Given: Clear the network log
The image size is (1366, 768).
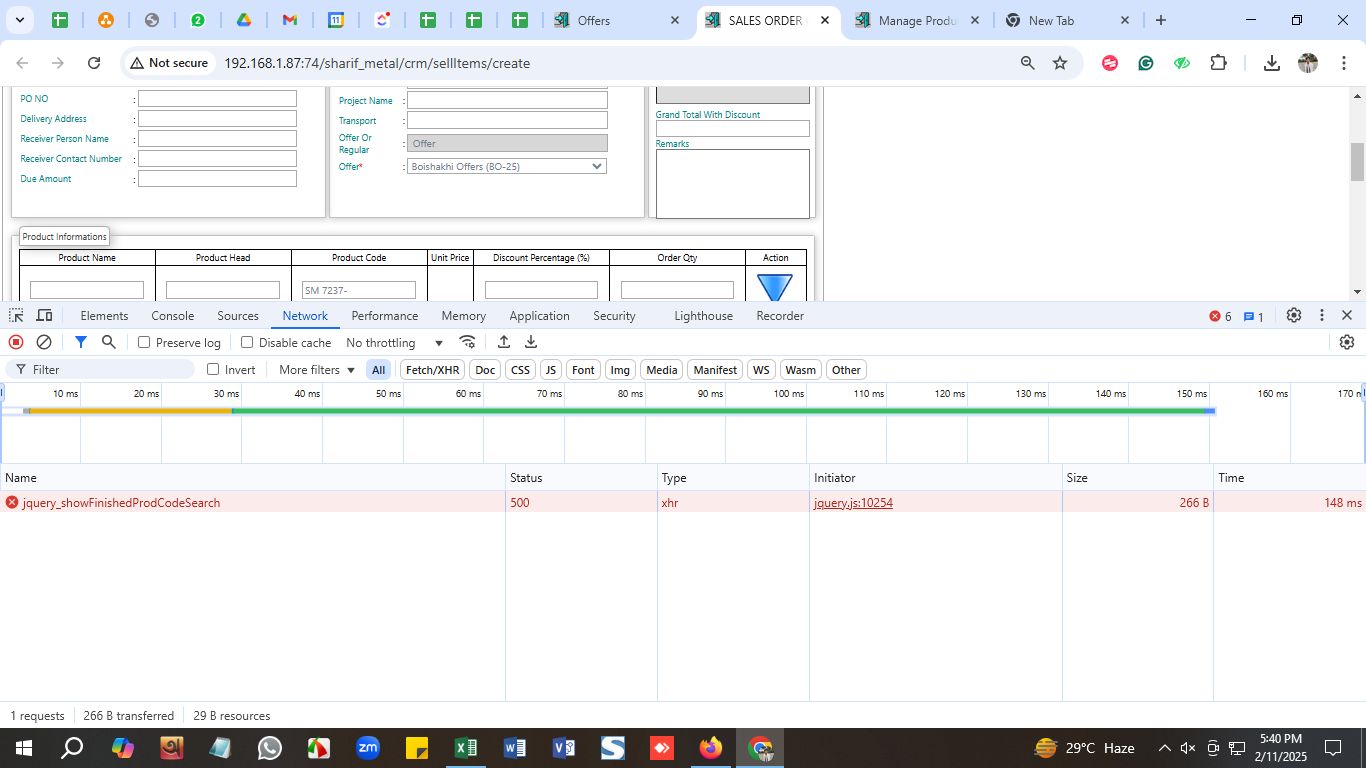Looking at the screenshot, I should pyautogui.click(x=44, y=342).
